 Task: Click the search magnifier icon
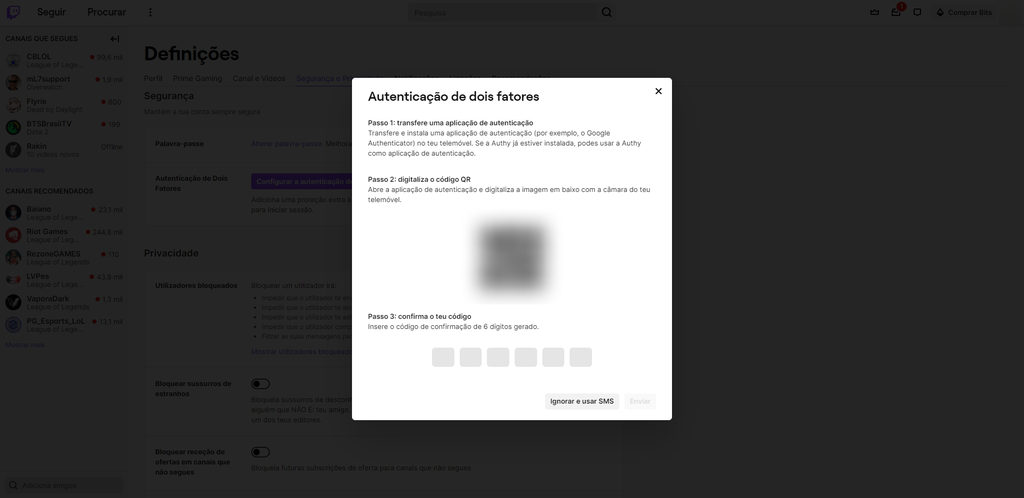(x=607, y=12)
